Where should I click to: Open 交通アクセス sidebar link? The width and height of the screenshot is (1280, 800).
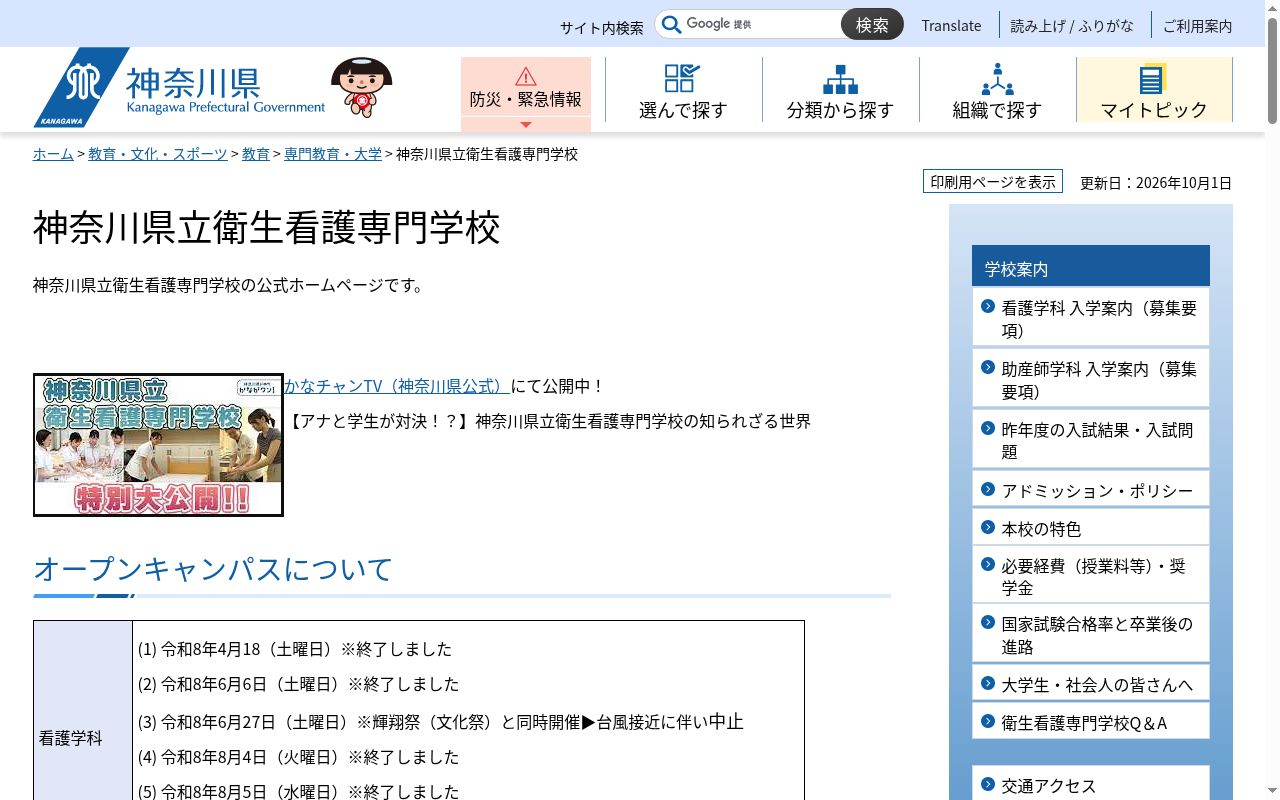tap(1091, 785)
